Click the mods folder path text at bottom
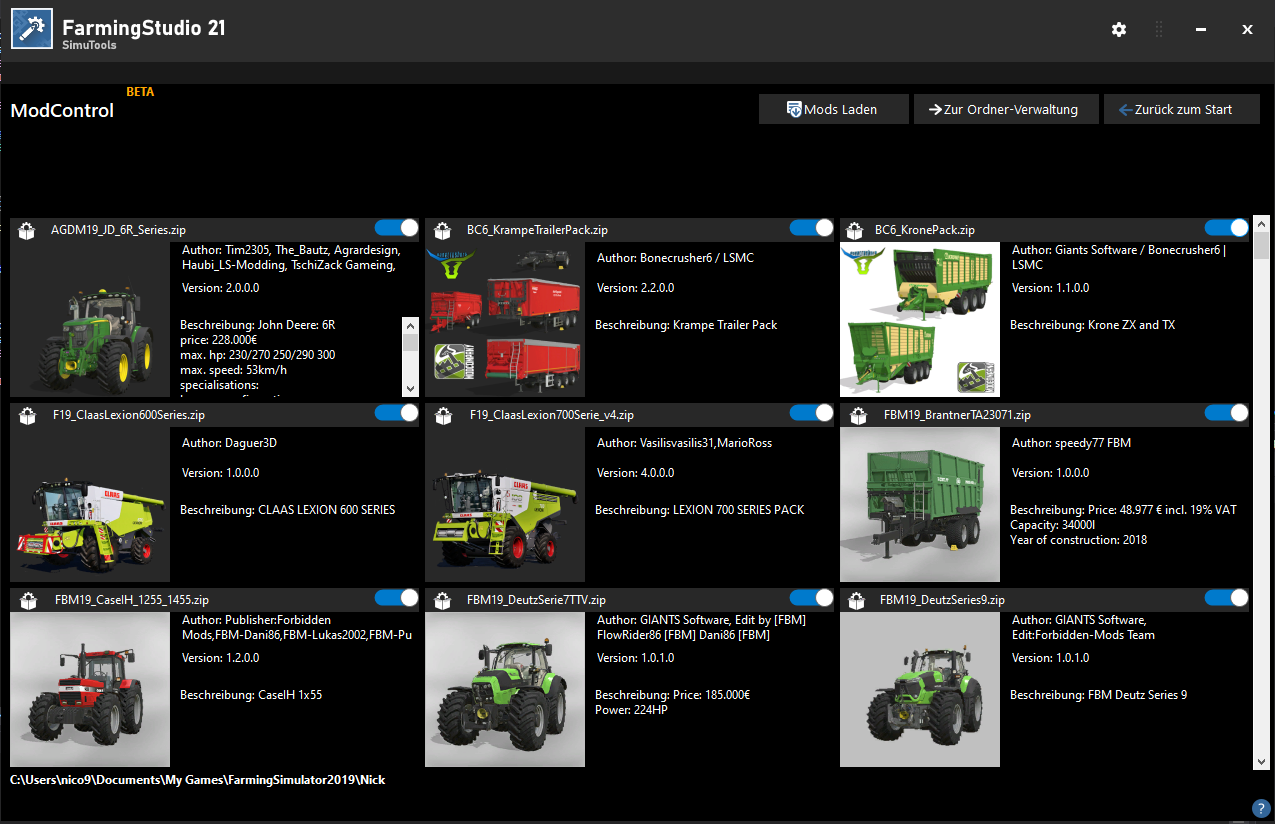 click(198, 779)
